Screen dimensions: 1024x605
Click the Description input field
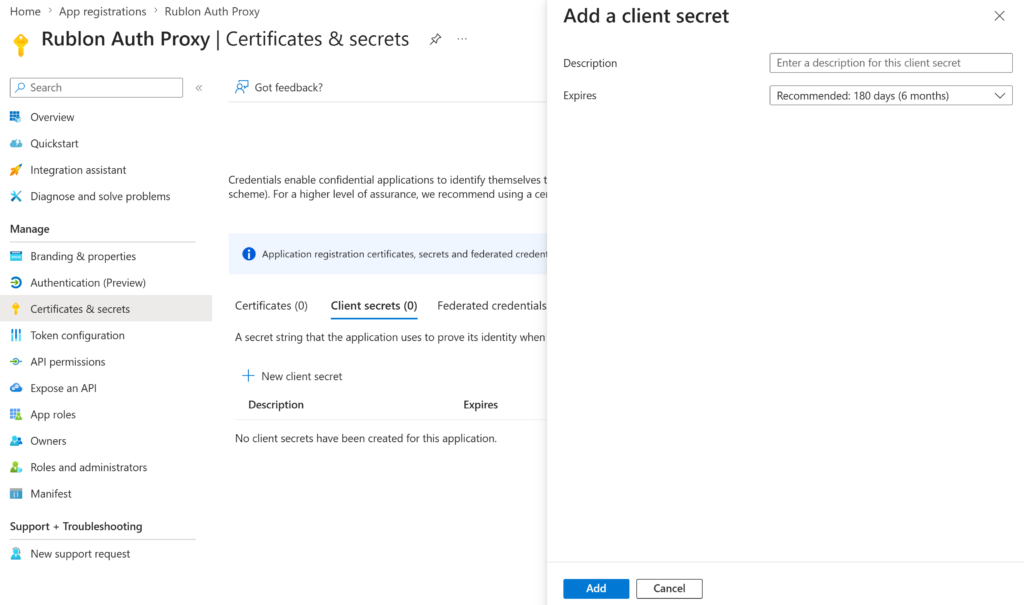pos(891,63)
